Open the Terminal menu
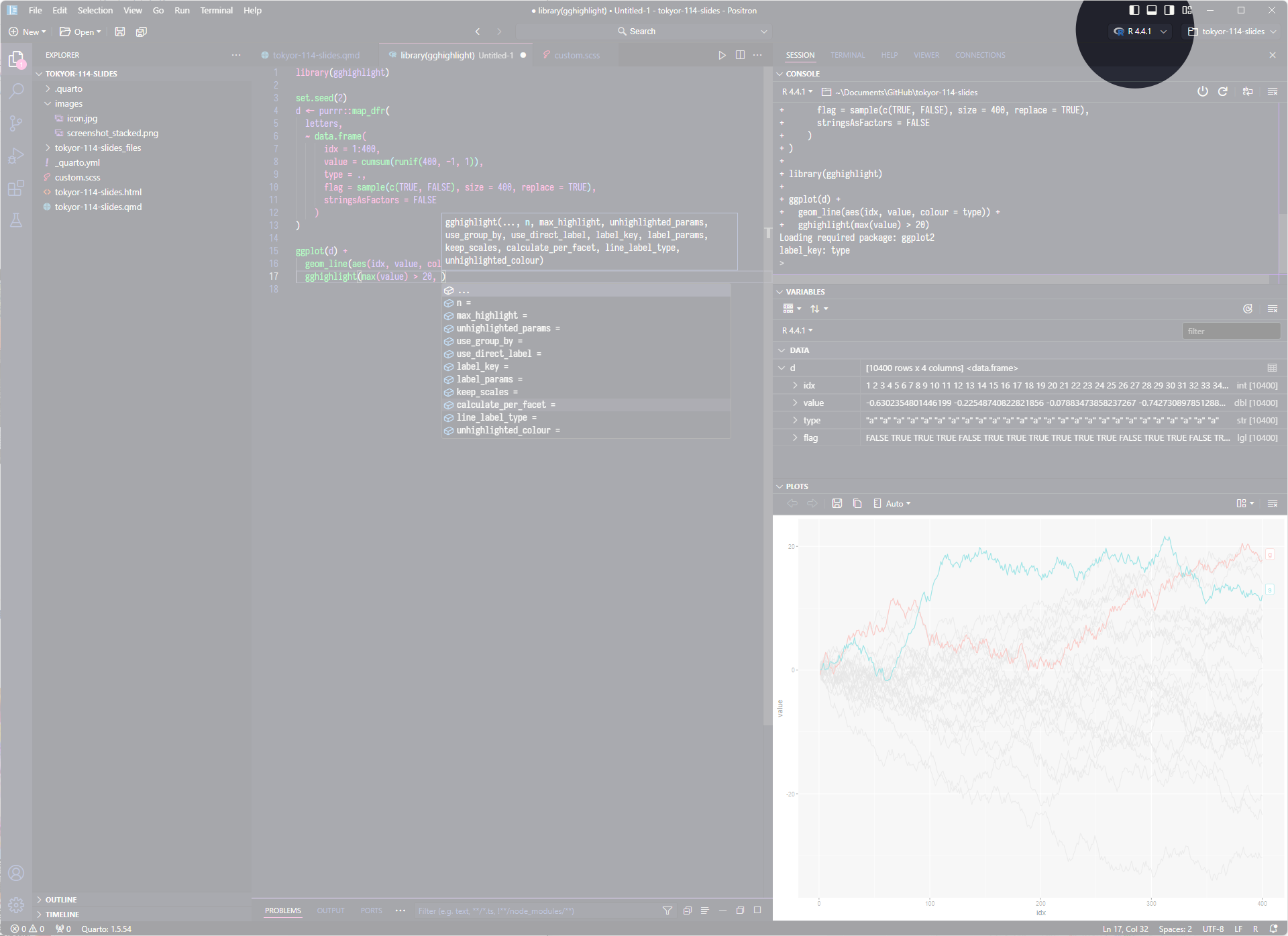The image size is (1288, 936). pyautogui.click(x=216, y=10)
